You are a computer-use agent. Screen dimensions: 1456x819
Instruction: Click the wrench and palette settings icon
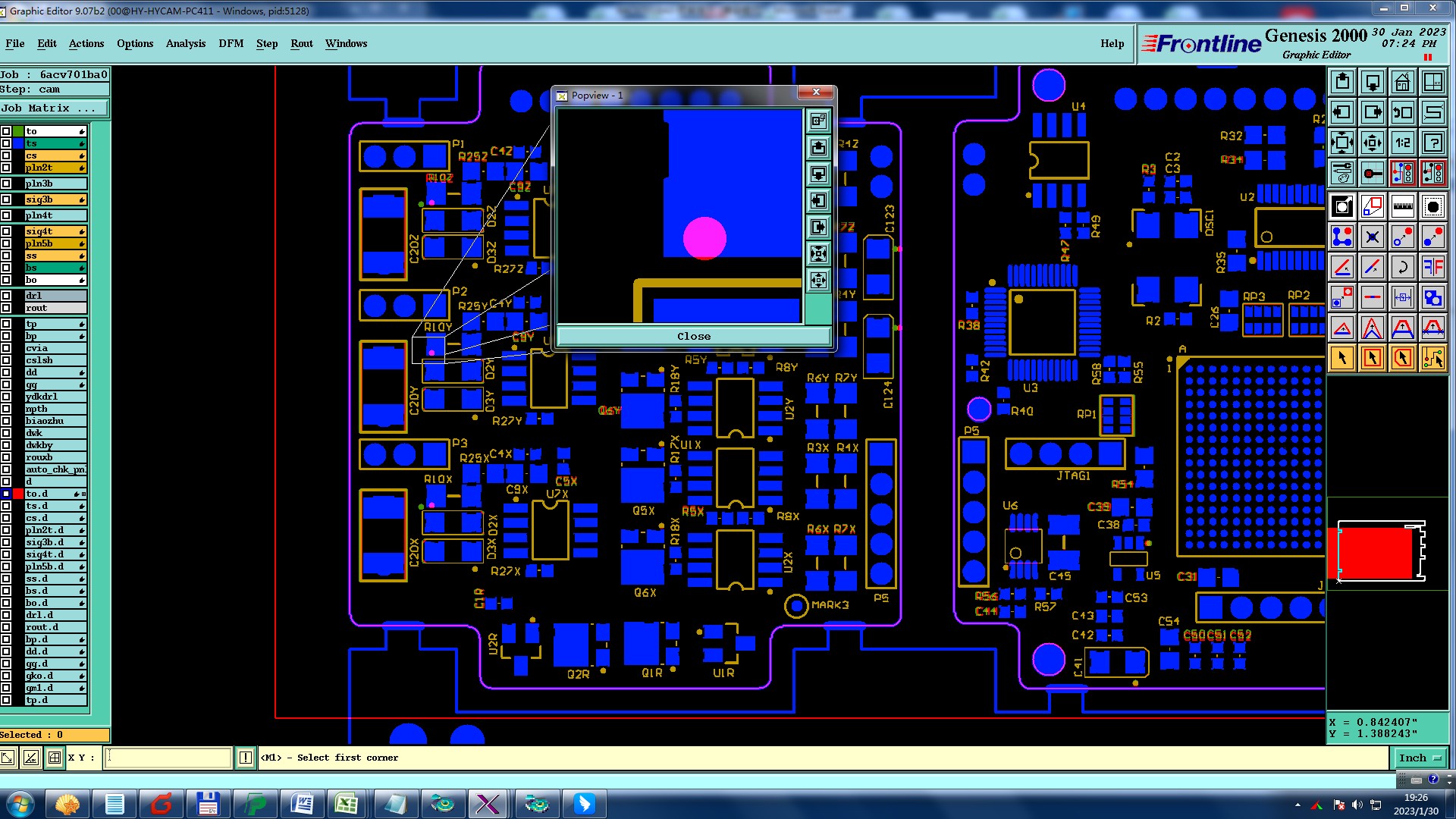[x=1341, y=174]
